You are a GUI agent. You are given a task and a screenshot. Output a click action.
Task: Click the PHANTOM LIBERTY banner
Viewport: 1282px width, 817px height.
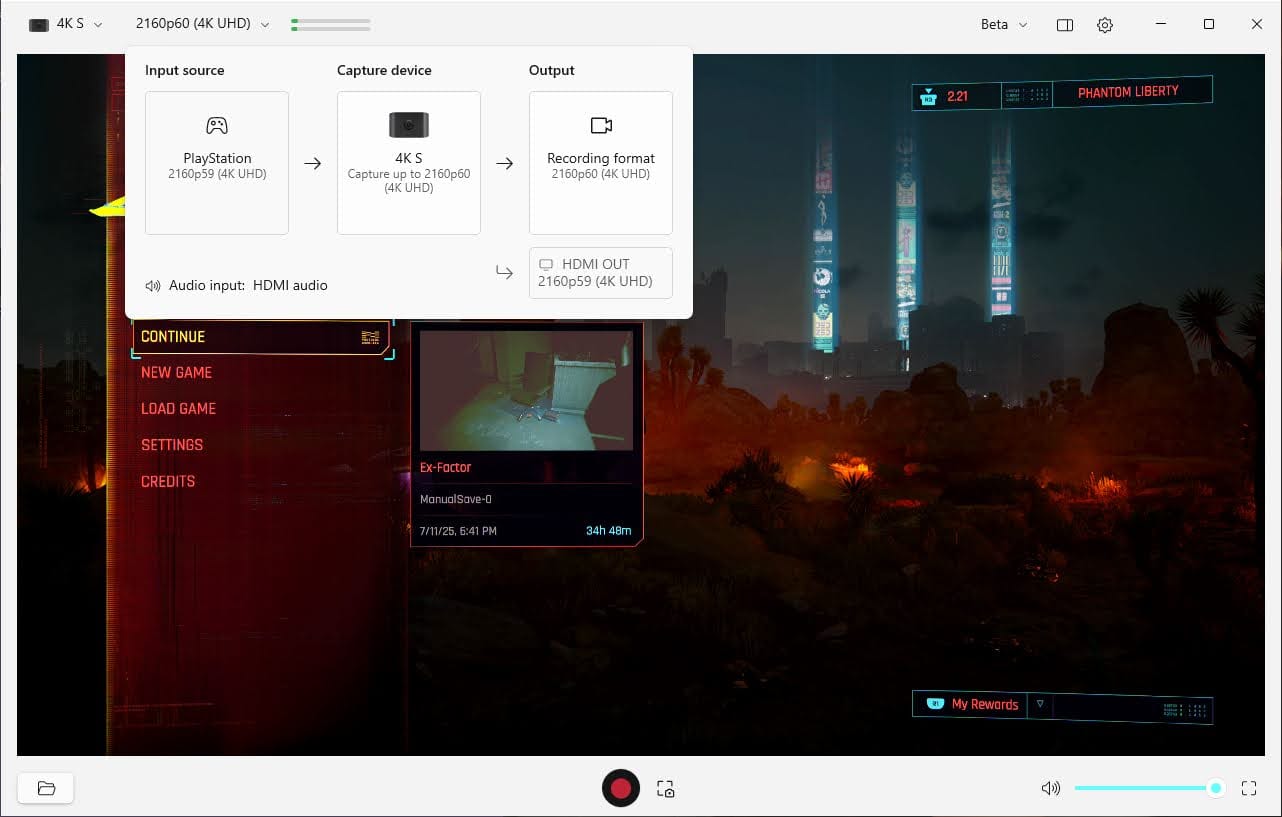point(1129,92)
